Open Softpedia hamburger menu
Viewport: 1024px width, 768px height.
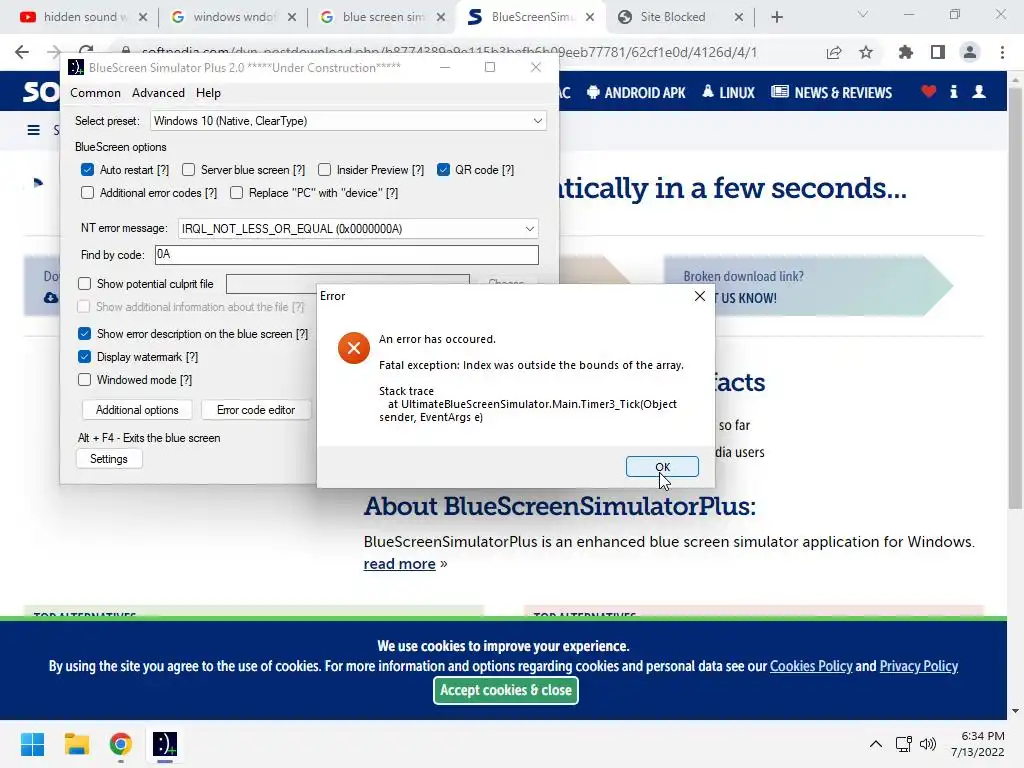point(33,130)
